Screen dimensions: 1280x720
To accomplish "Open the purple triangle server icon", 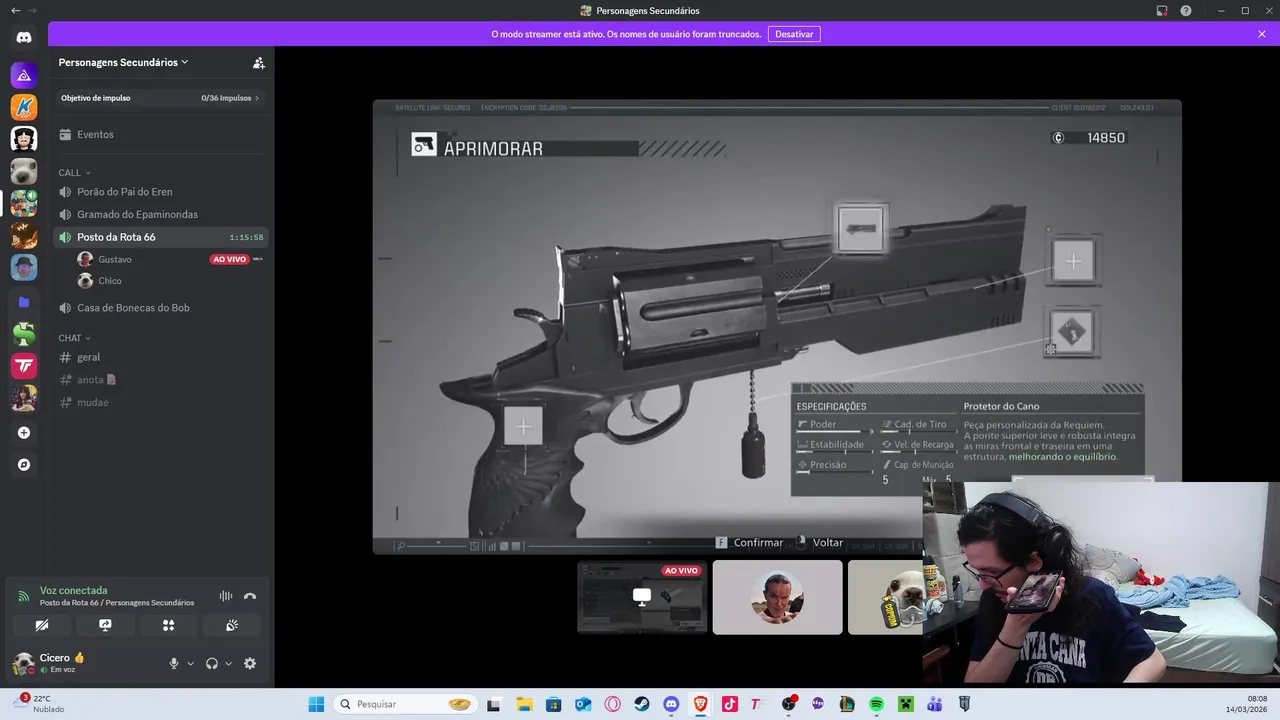I will (x=24, y=75).
